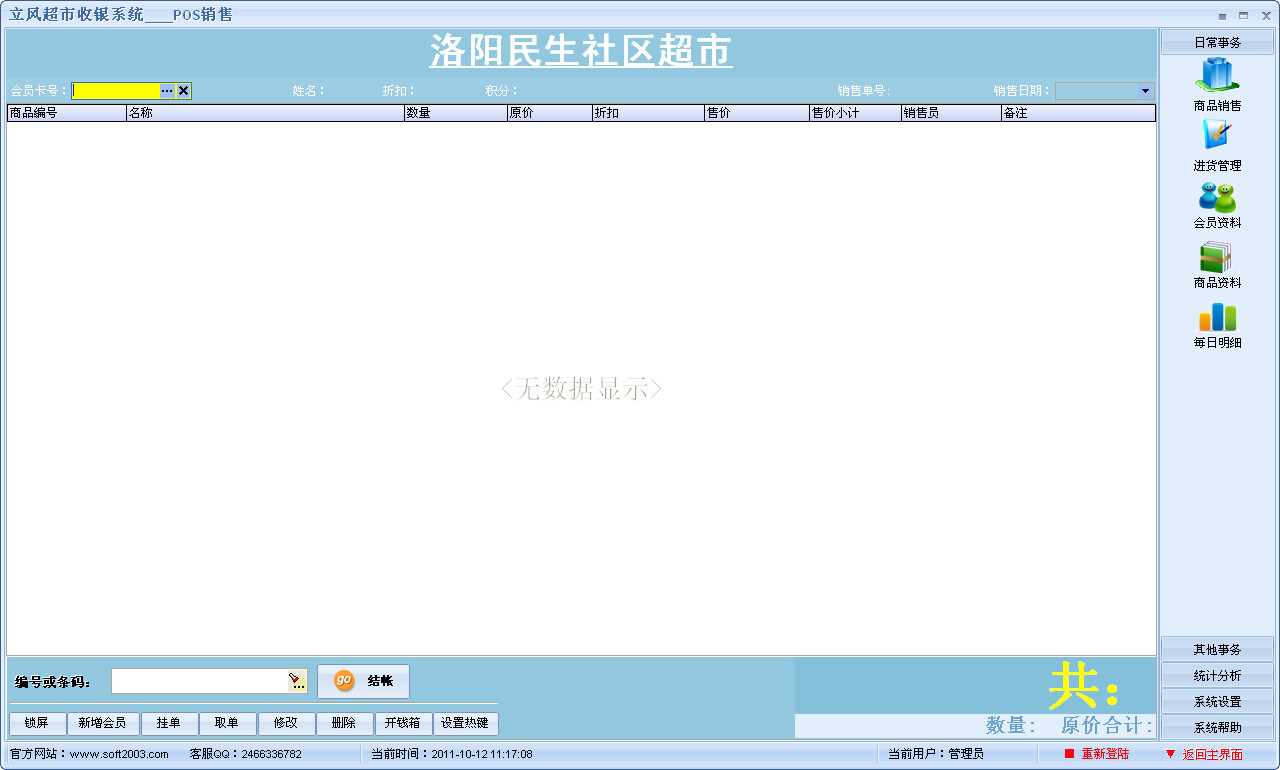Click the ellipsis browse button for member card
The width and height of the screenshot is (1280, 770).
coord(167,91)
